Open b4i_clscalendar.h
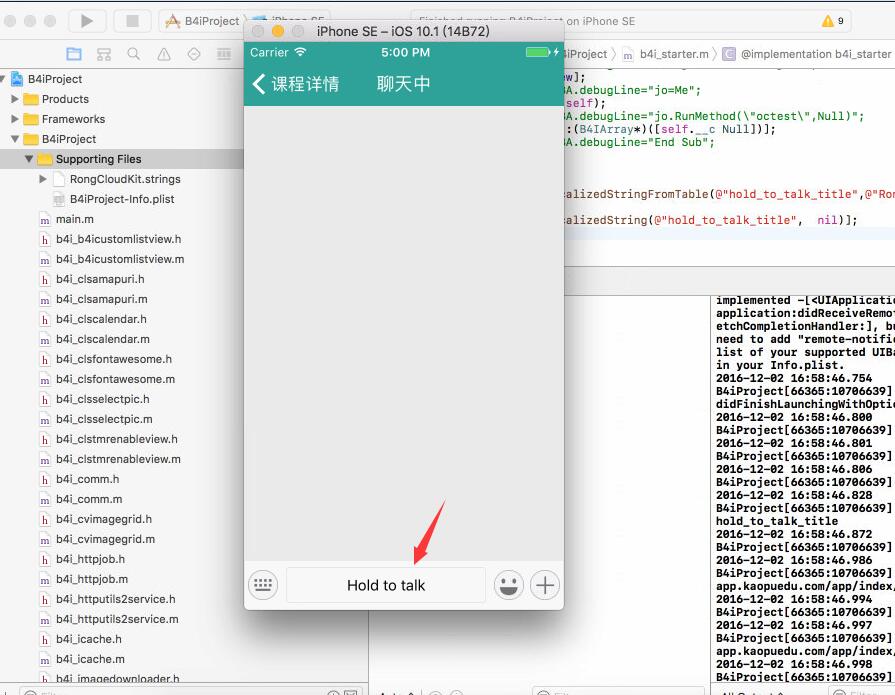 tap(101, 319)
